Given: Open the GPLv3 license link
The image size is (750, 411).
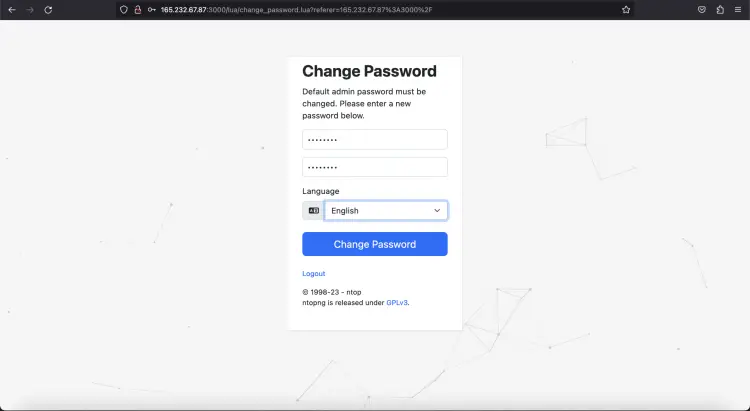Looking at the screenshot, I should pos(397,303).
